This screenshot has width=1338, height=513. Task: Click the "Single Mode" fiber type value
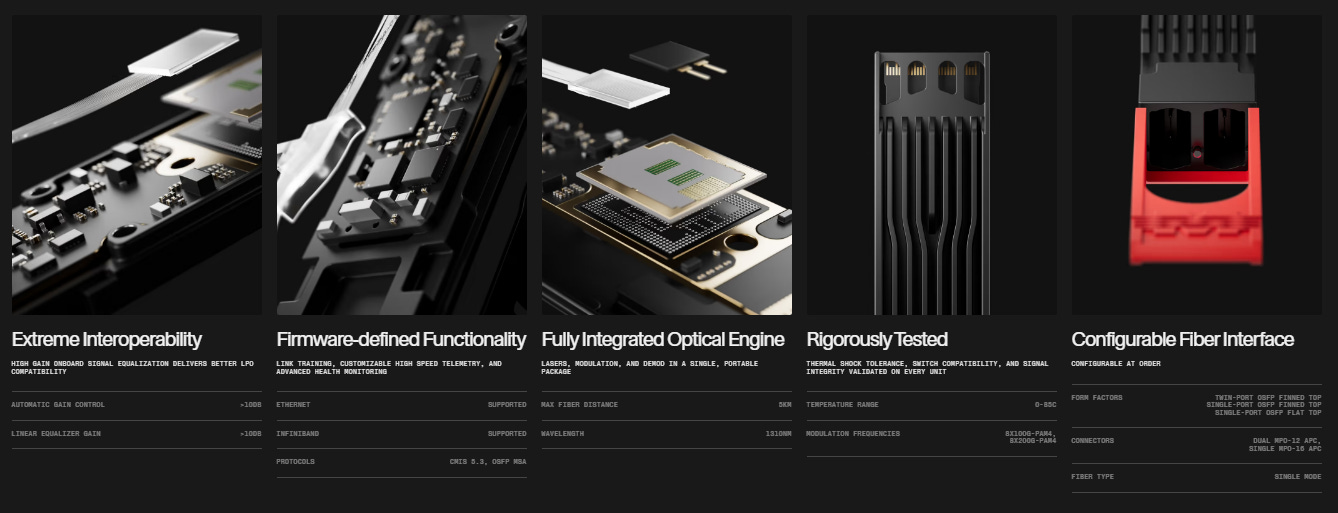coord(1298,477)
